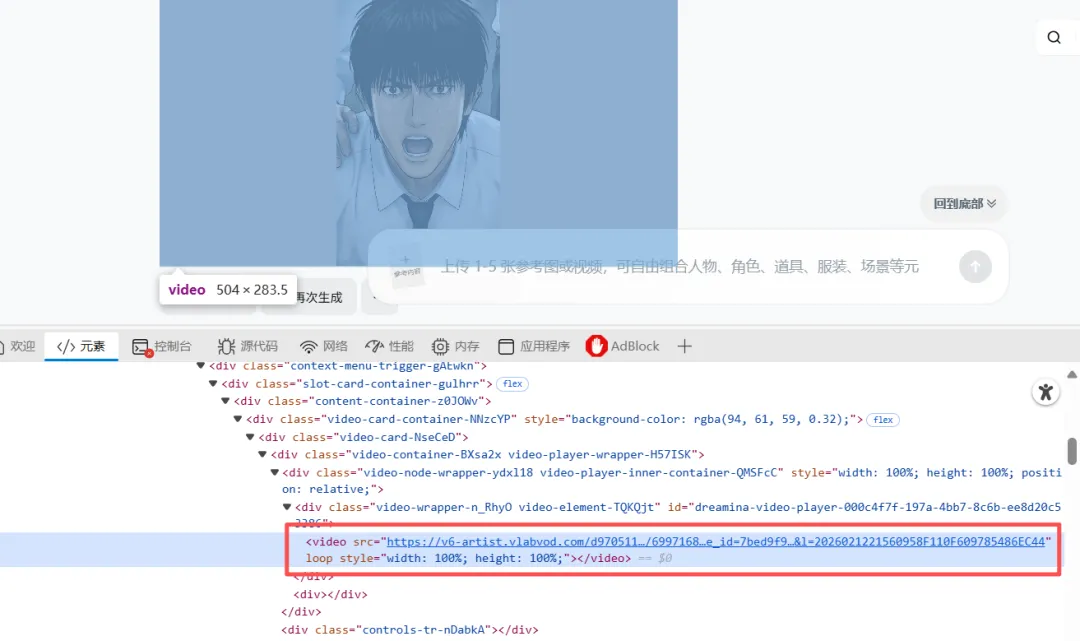Collapse the video-container-BXsa2x div
The image size is (1080, 641).
click(262, 454)
